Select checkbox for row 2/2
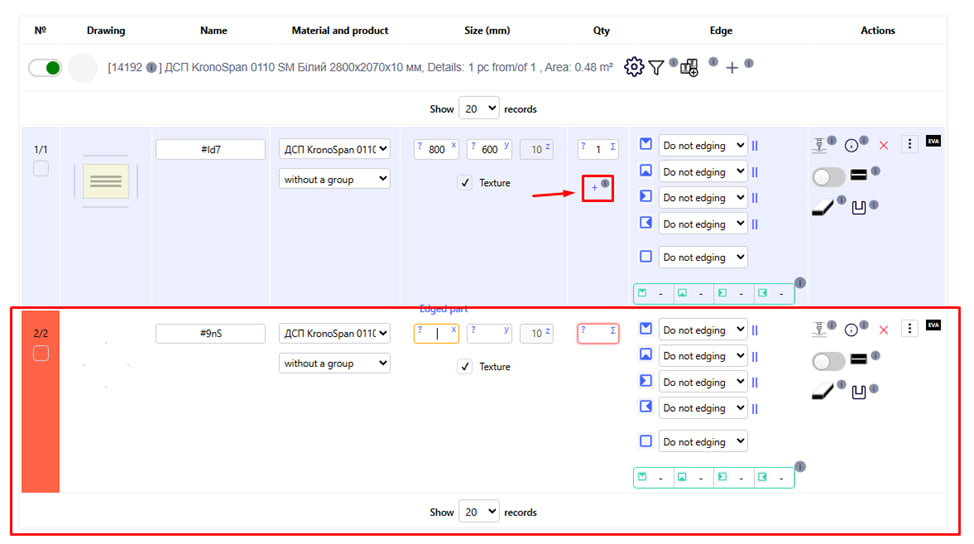This screenshot has width=974, height=544. [x=41, y=353]
